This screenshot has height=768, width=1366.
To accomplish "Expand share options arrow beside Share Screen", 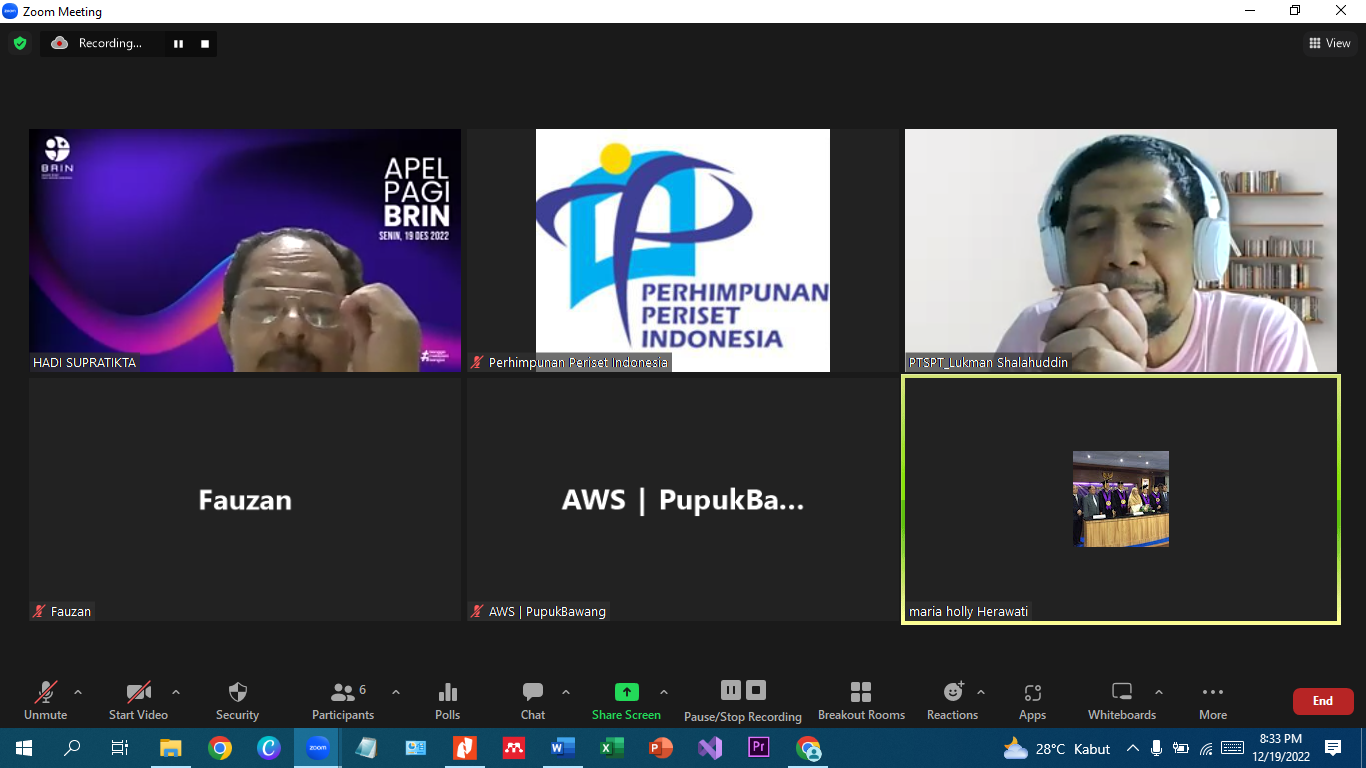I will pos(664,692).
